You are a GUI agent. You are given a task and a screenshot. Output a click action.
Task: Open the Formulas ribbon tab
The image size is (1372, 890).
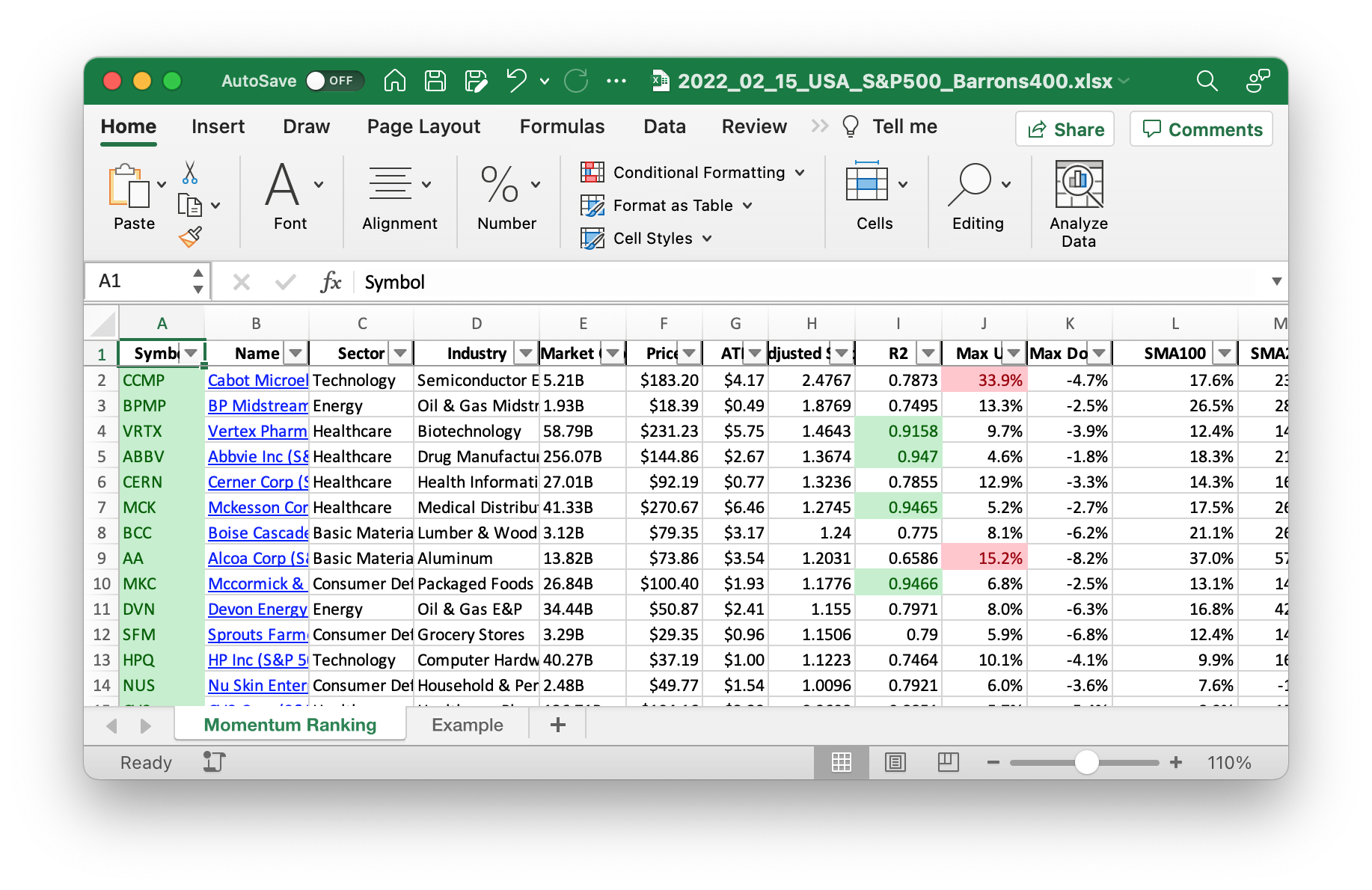click(562, 126)
